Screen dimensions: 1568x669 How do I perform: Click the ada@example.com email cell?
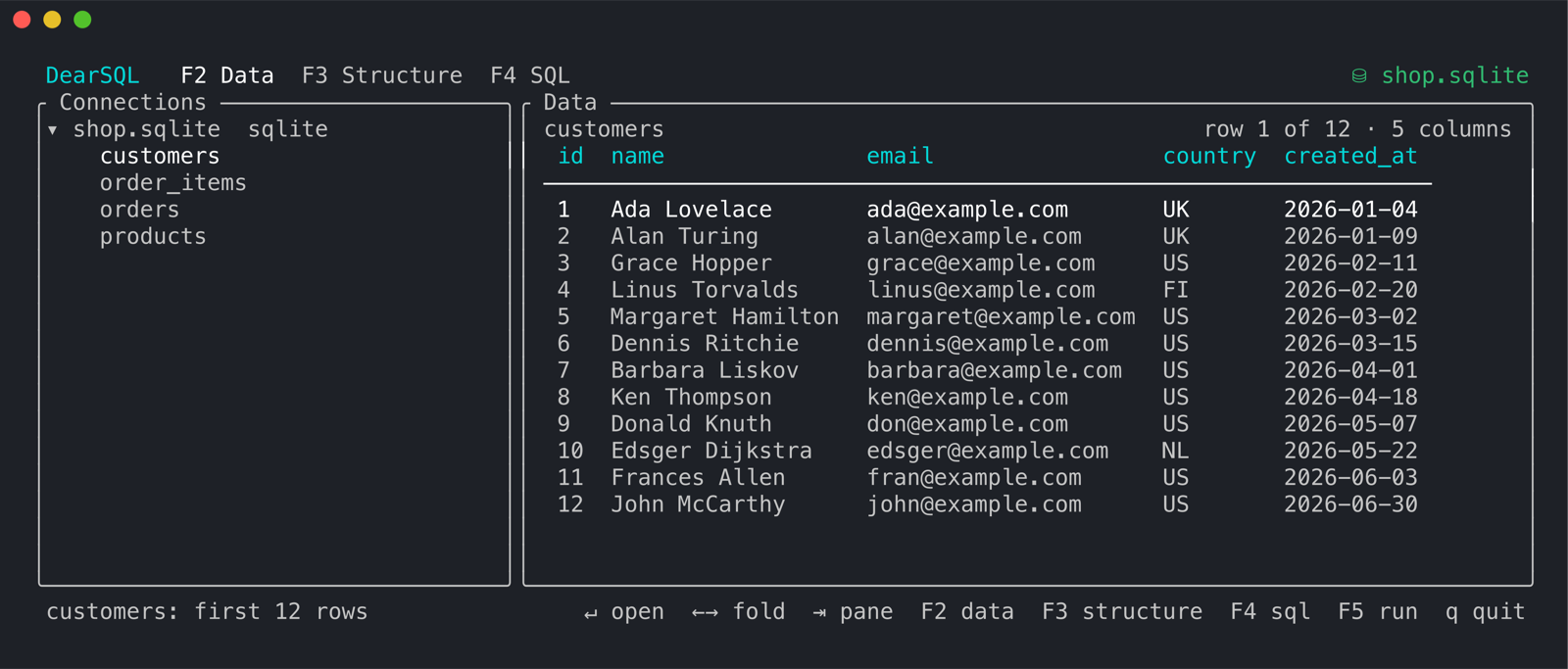967,210
